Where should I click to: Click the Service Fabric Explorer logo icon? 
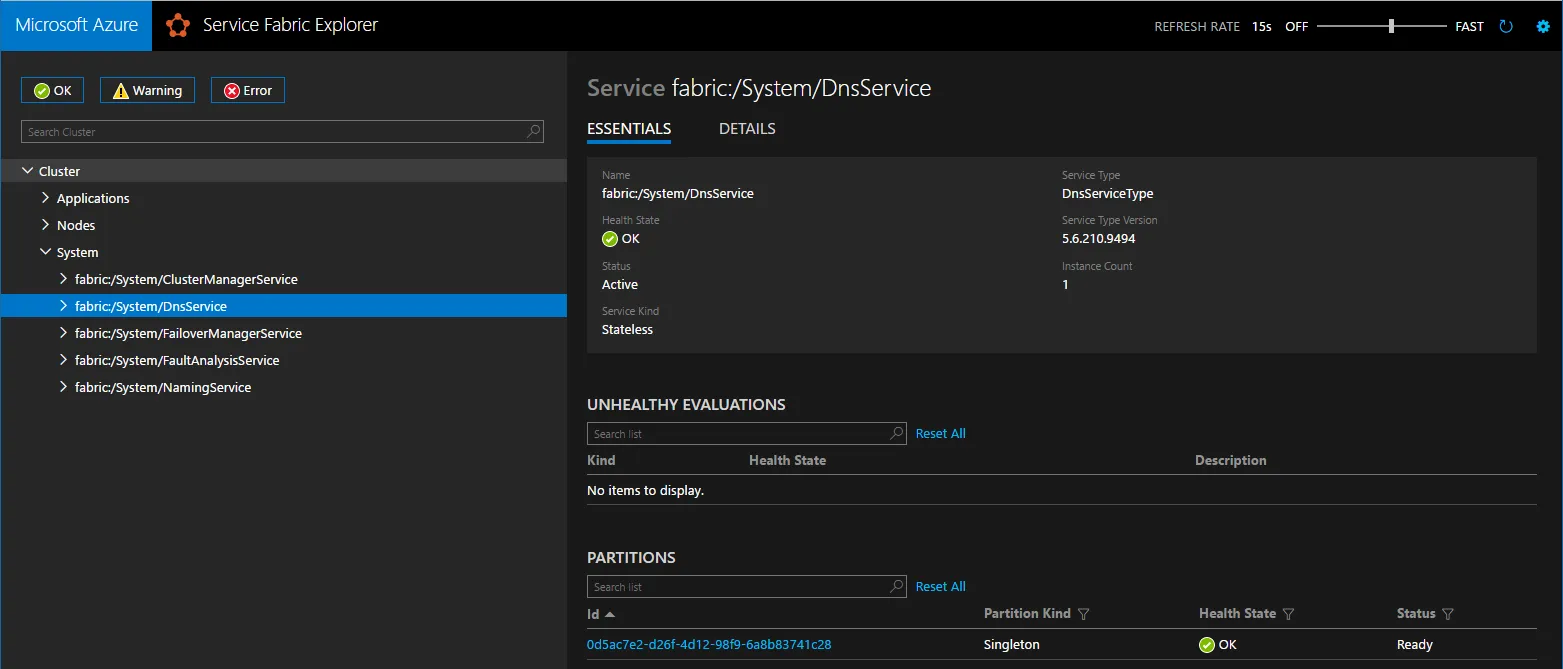click(x=178, y=26)
